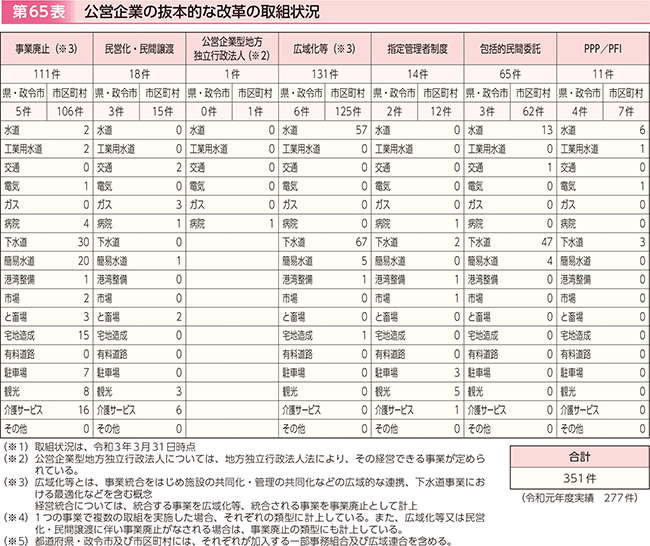Viewport: 650px width, 546px height.
Task: Click 駐車場 value 7 under 事業廃止
Action: (86, 373)
